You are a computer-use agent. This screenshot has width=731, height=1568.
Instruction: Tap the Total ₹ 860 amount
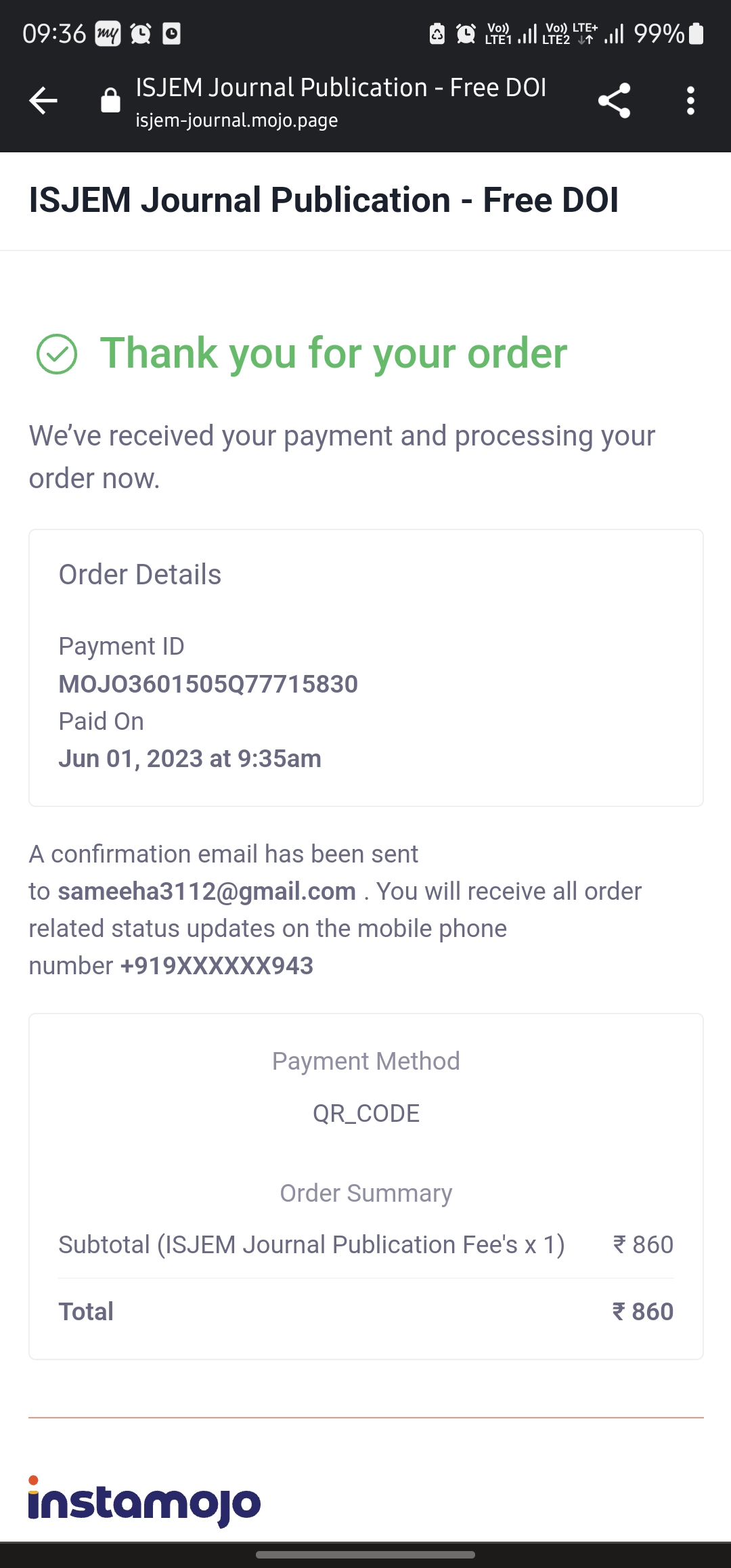[642, 1312]
